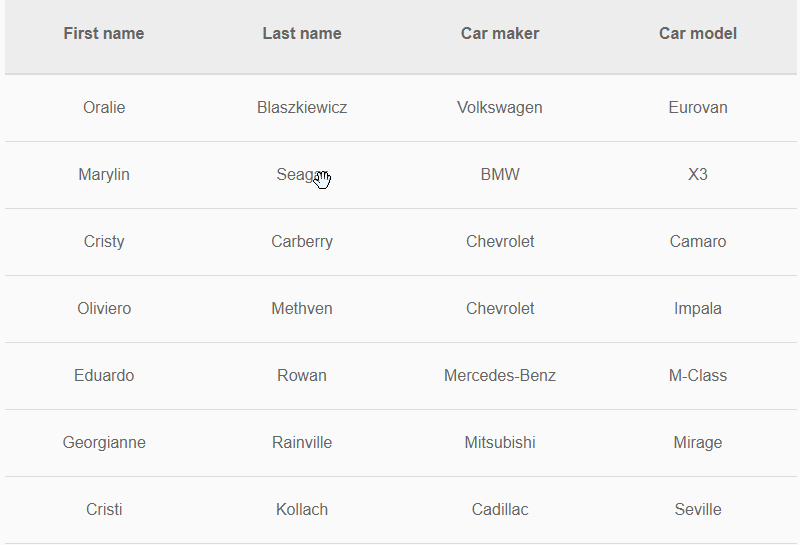Click the Seville car model cell
The image size is (800, 545).
pyautogui.click(x=698, y=510)
